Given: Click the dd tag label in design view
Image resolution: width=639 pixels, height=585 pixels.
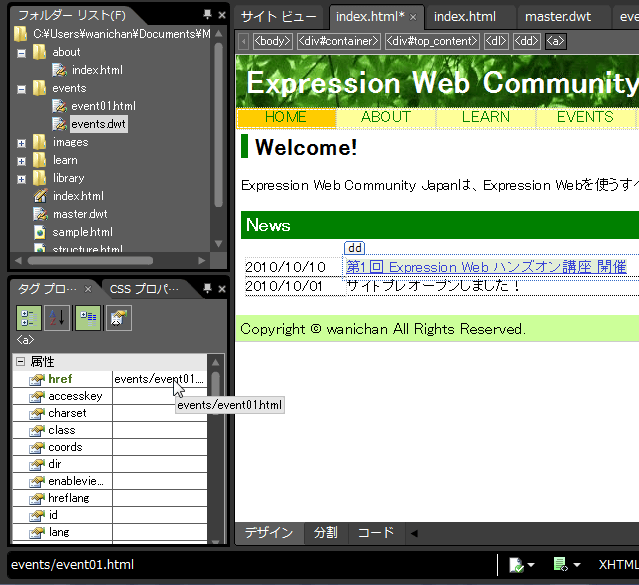Looking at the screenshot, I should (x=355, y=248).
